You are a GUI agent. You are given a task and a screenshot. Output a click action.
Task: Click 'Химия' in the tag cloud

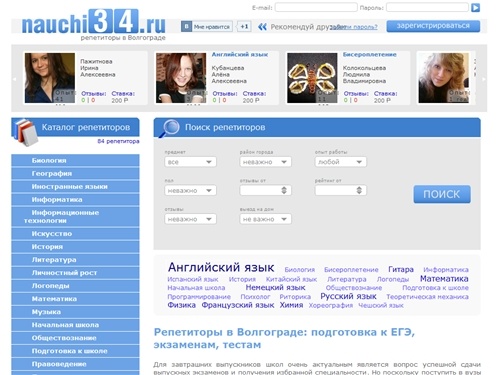[291, 305]
